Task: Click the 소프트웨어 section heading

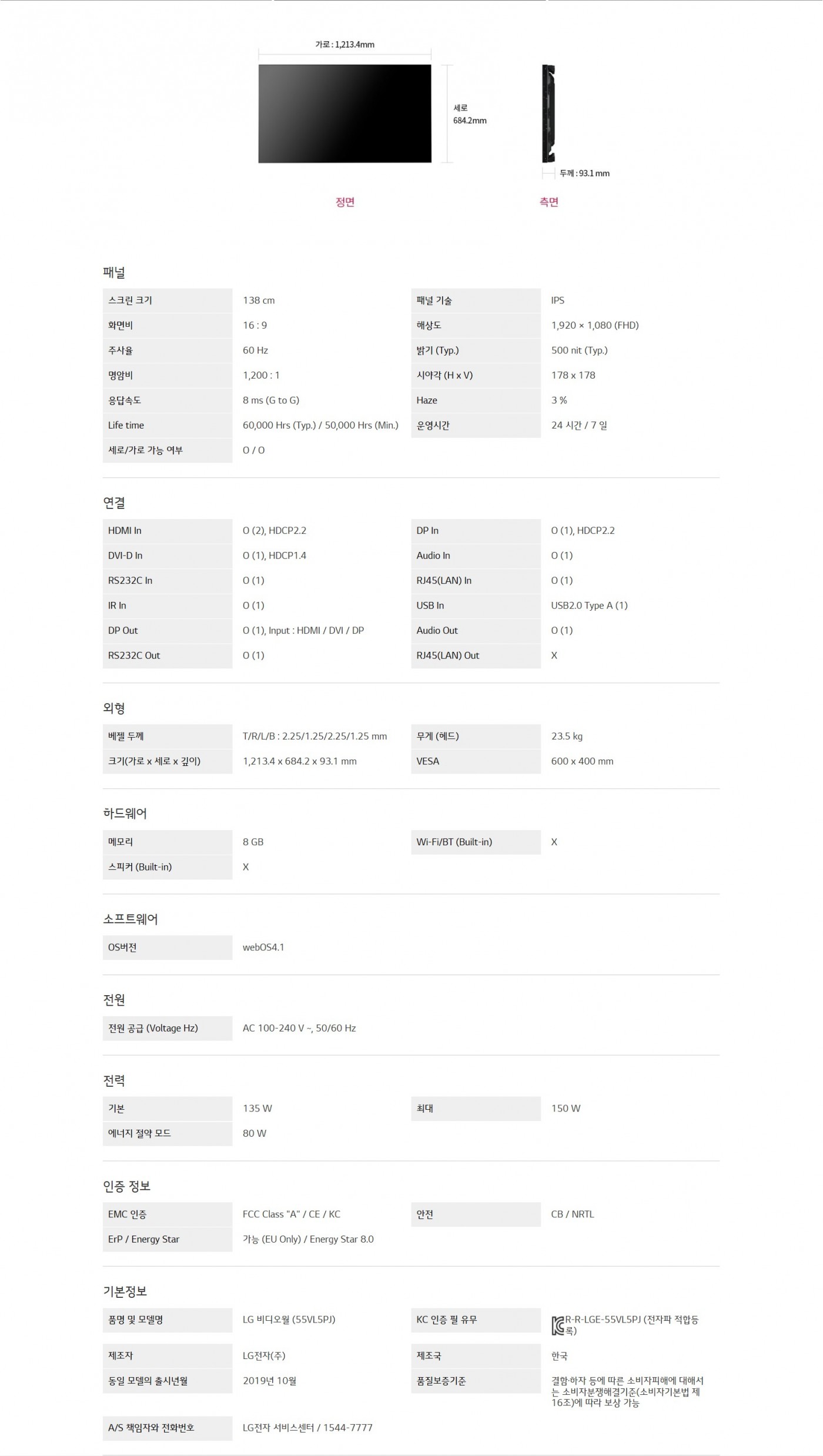Action: (x=131, y=919)
